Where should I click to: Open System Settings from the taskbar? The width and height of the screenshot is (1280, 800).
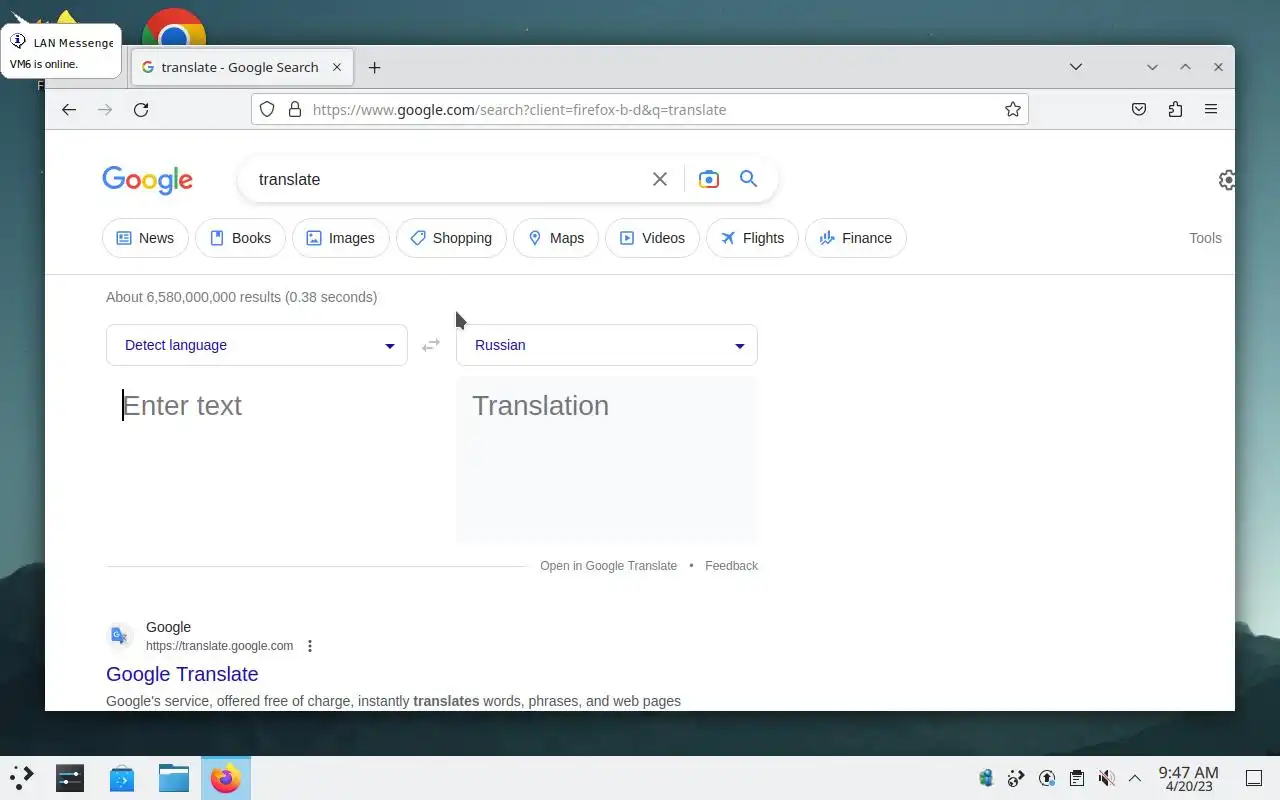click(70, 778)
